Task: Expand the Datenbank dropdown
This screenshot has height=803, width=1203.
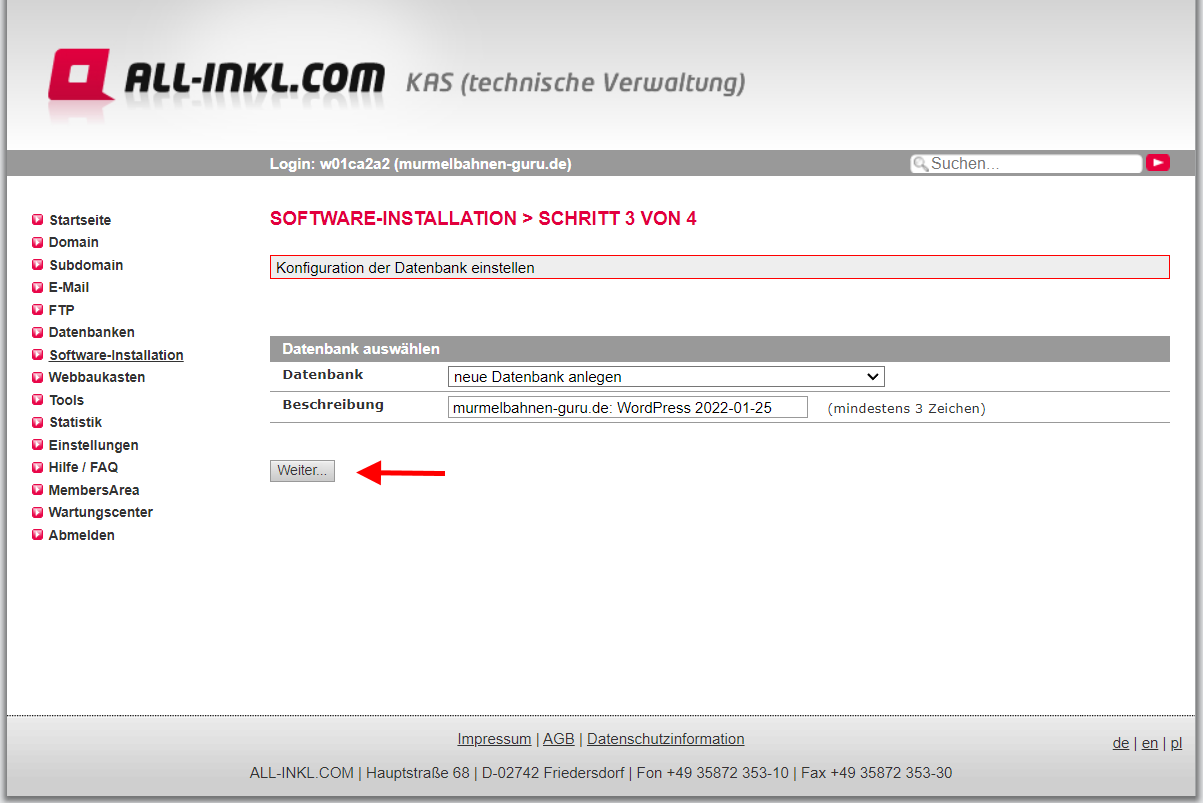Action: (x=666, y=377)
